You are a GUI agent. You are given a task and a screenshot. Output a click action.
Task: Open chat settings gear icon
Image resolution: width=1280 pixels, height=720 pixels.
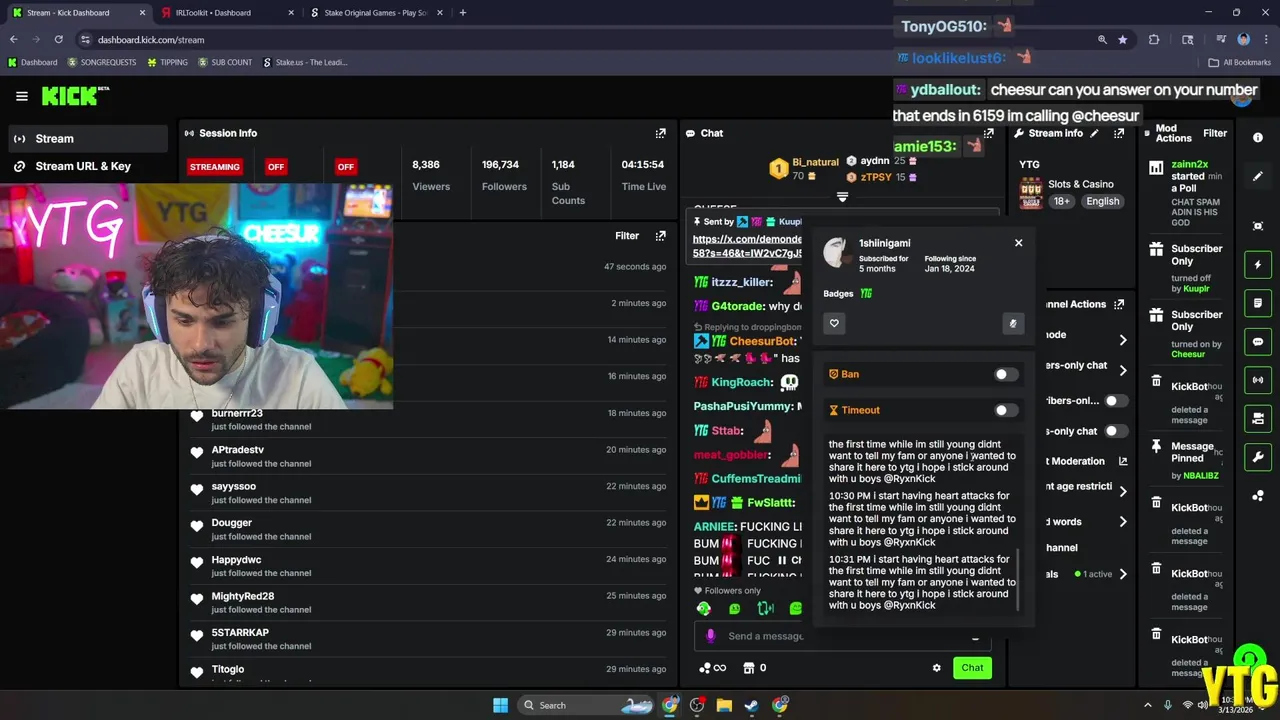(x=936, y=668)
